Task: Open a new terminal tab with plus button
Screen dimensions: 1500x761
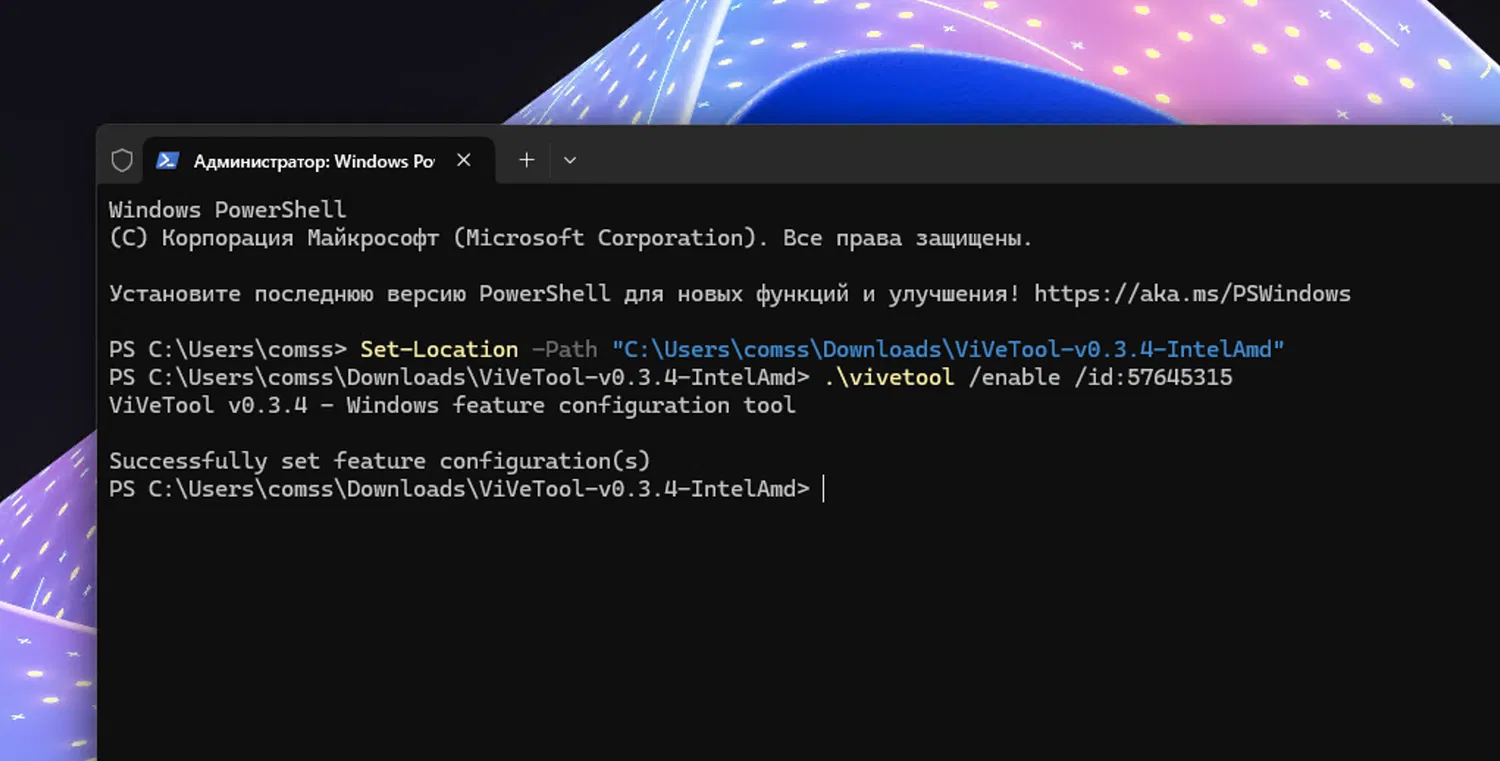Action: coord(527,160)
